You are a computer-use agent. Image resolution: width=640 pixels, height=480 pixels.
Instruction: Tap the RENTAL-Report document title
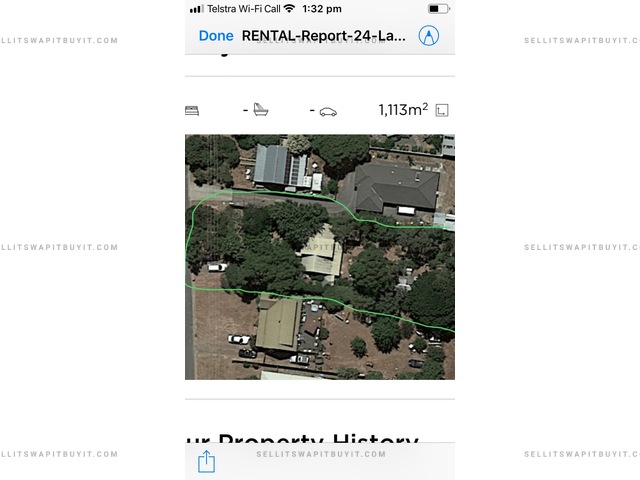[x=324, y=36]
